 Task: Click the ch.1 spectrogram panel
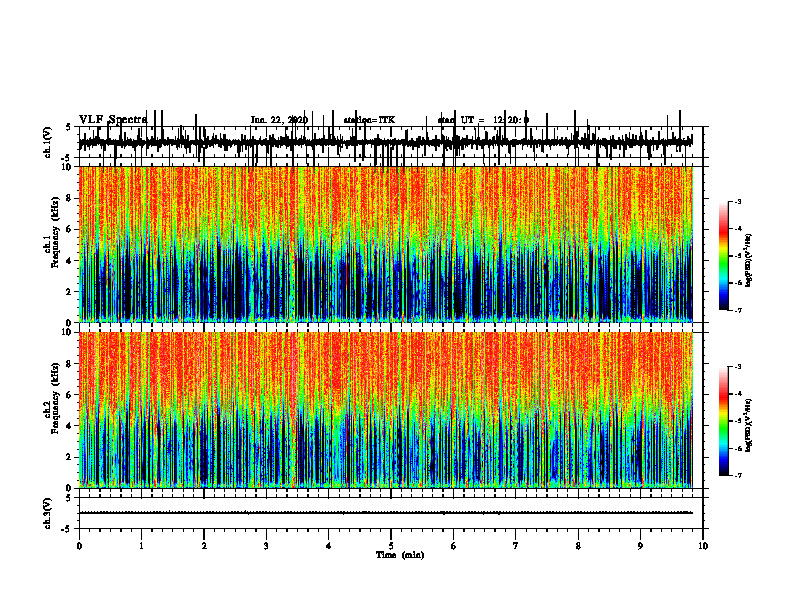(x=386, y=244)
